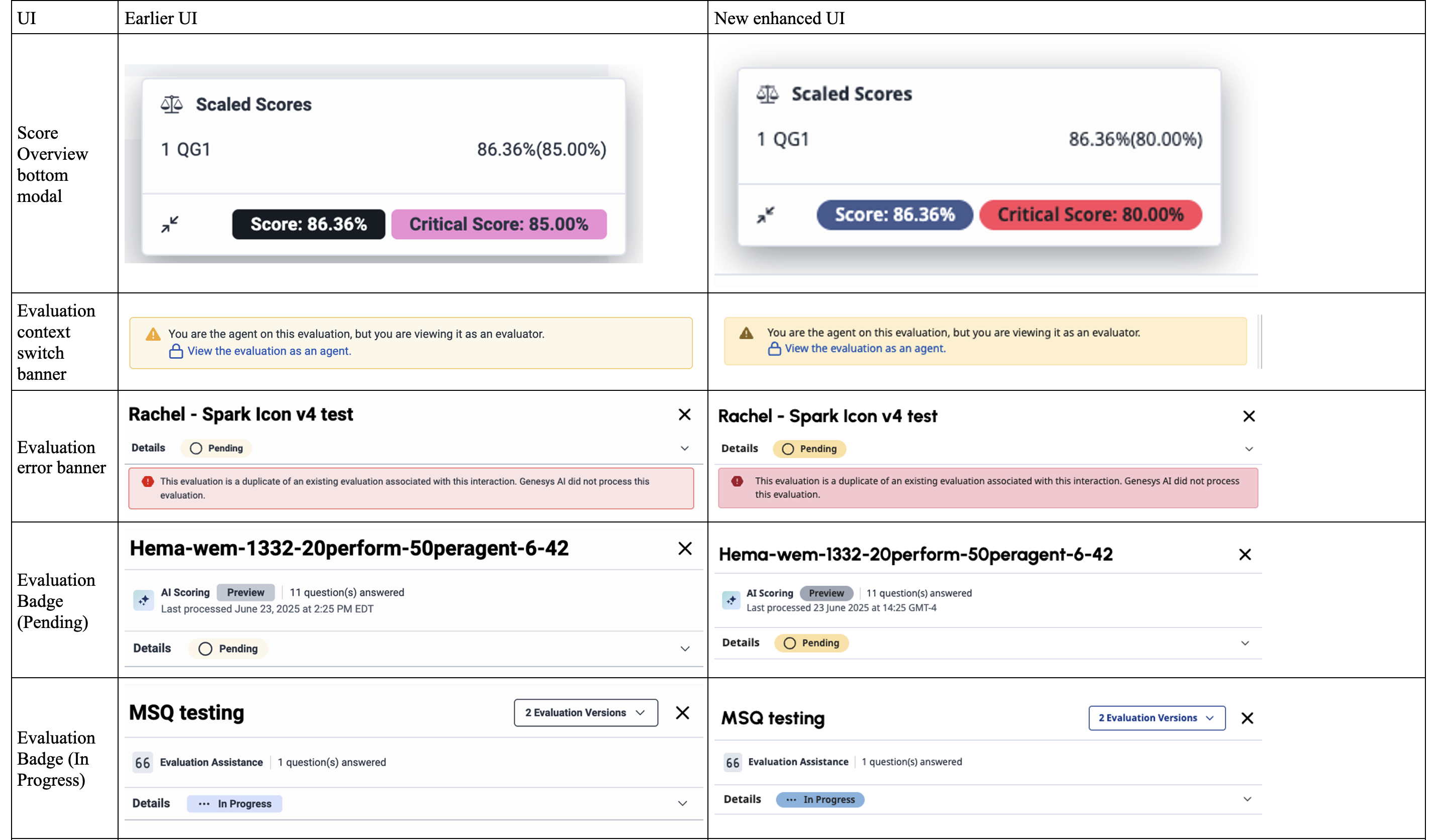
Task: Expand Details chevron in new enhanced UI MSQ testing
Action: pyautogui.click(x=1247, y=799)
